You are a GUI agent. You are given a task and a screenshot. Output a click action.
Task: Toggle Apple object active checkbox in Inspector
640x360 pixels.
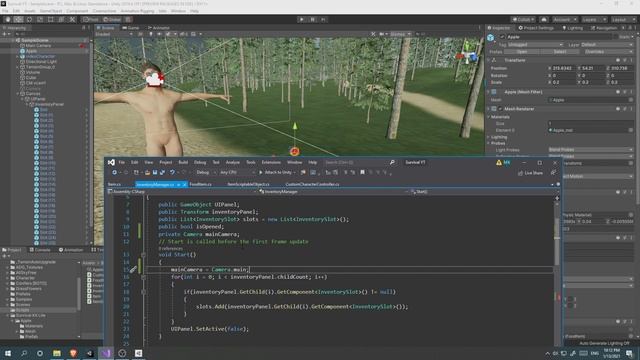coord(502,37)
